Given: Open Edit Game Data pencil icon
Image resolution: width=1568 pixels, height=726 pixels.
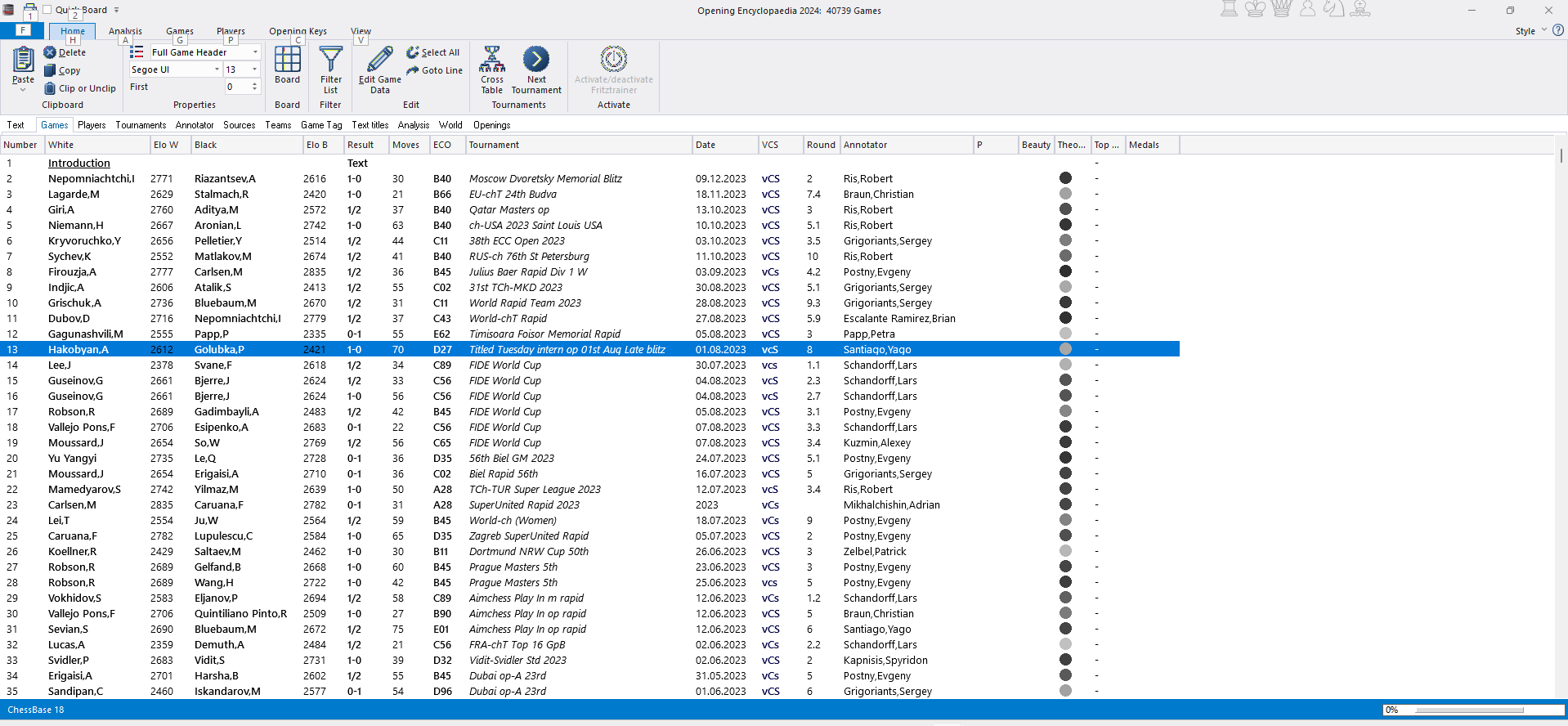Looking at the screenshot, I should click(x=379, y=60).
